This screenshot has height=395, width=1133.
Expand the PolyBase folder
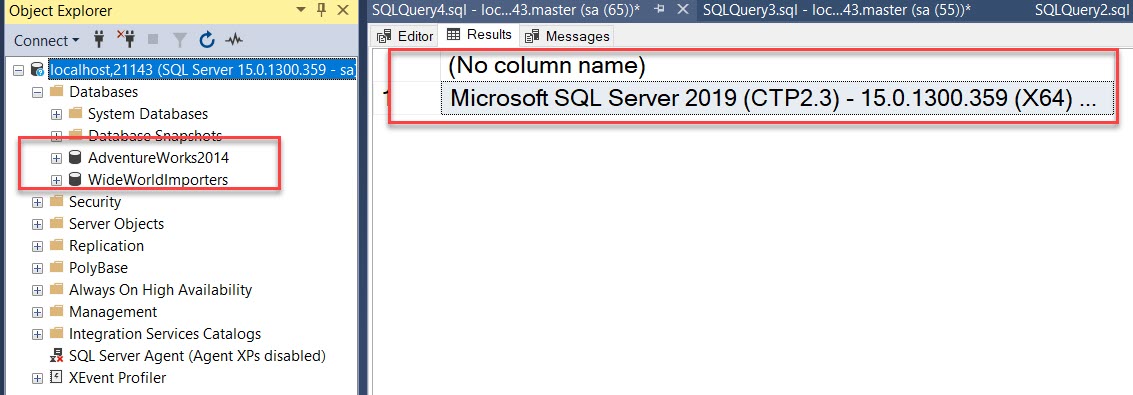[x=37, y=268]
